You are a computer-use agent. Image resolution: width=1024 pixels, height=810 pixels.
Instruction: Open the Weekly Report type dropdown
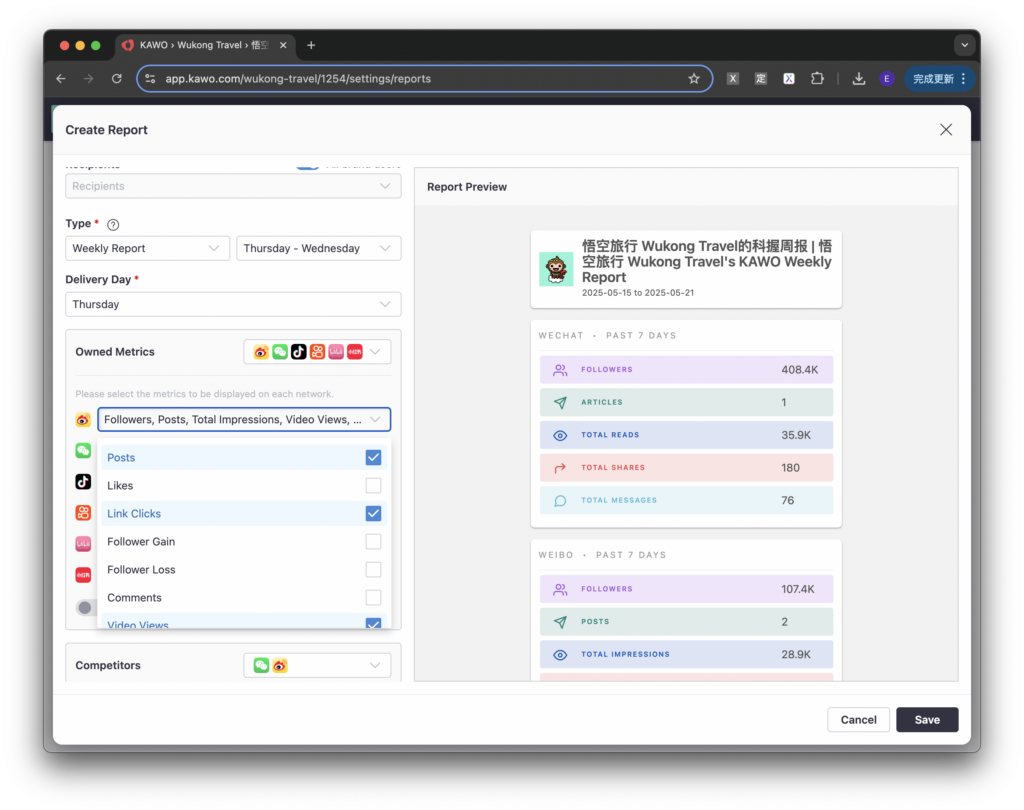[147, 248]
